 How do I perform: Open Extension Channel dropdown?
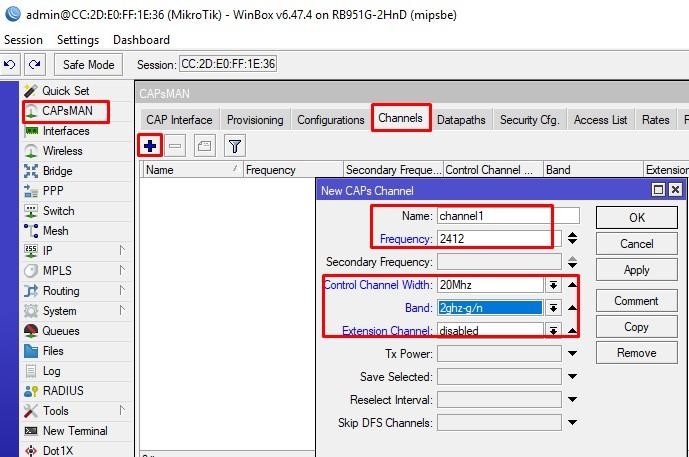coord(553,330)
